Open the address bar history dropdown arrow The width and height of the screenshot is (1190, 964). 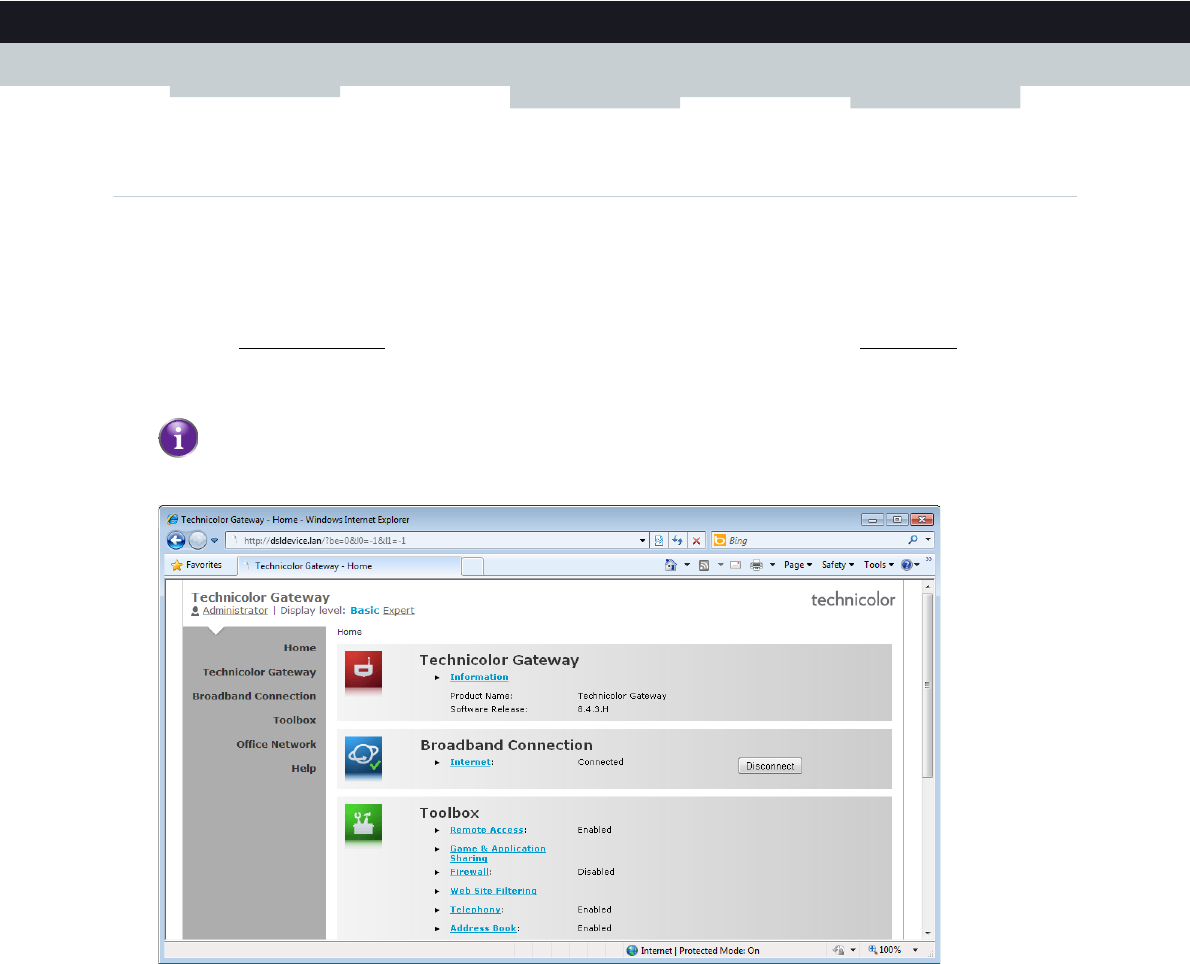point(642,541)
